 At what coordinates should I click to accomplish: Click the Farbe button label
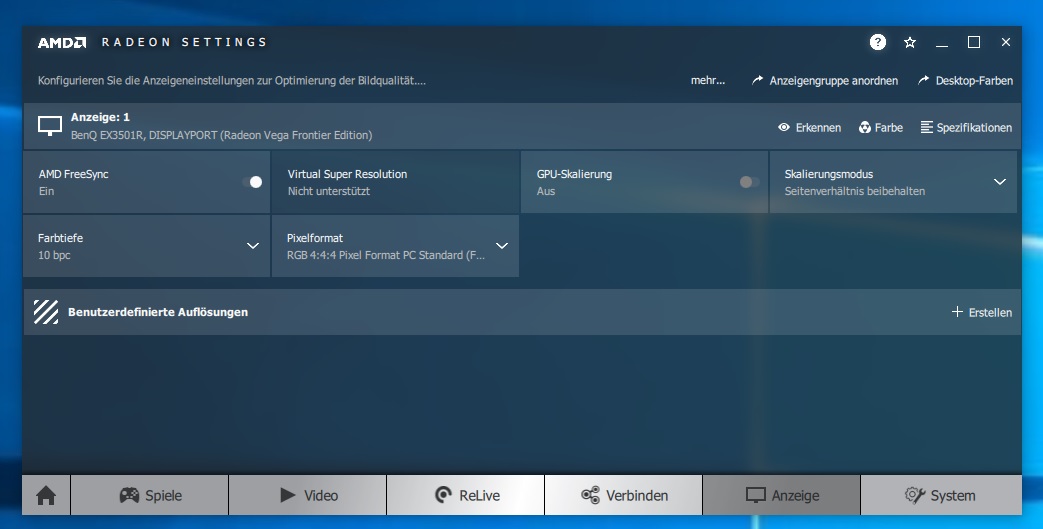coord(889,128)
